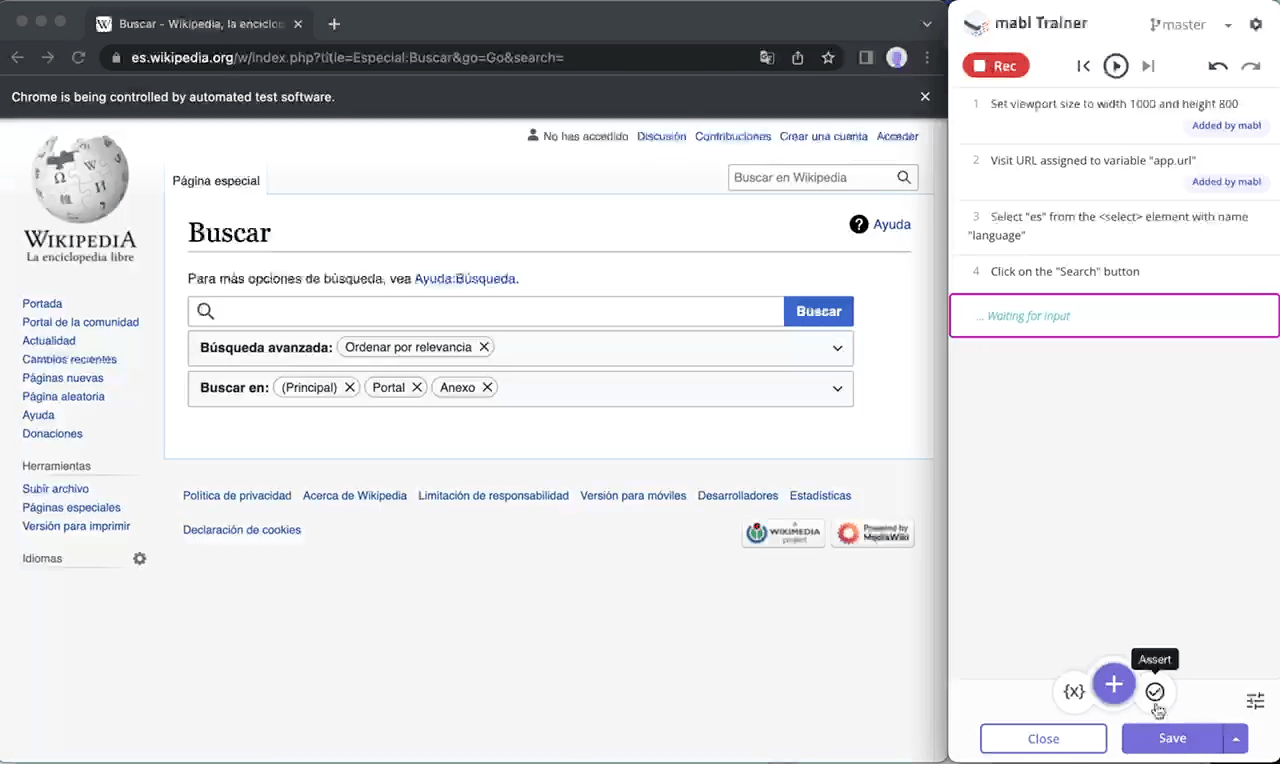Open Donaciones link
This screenshot has width=1280, height=764.
[52, 433]
